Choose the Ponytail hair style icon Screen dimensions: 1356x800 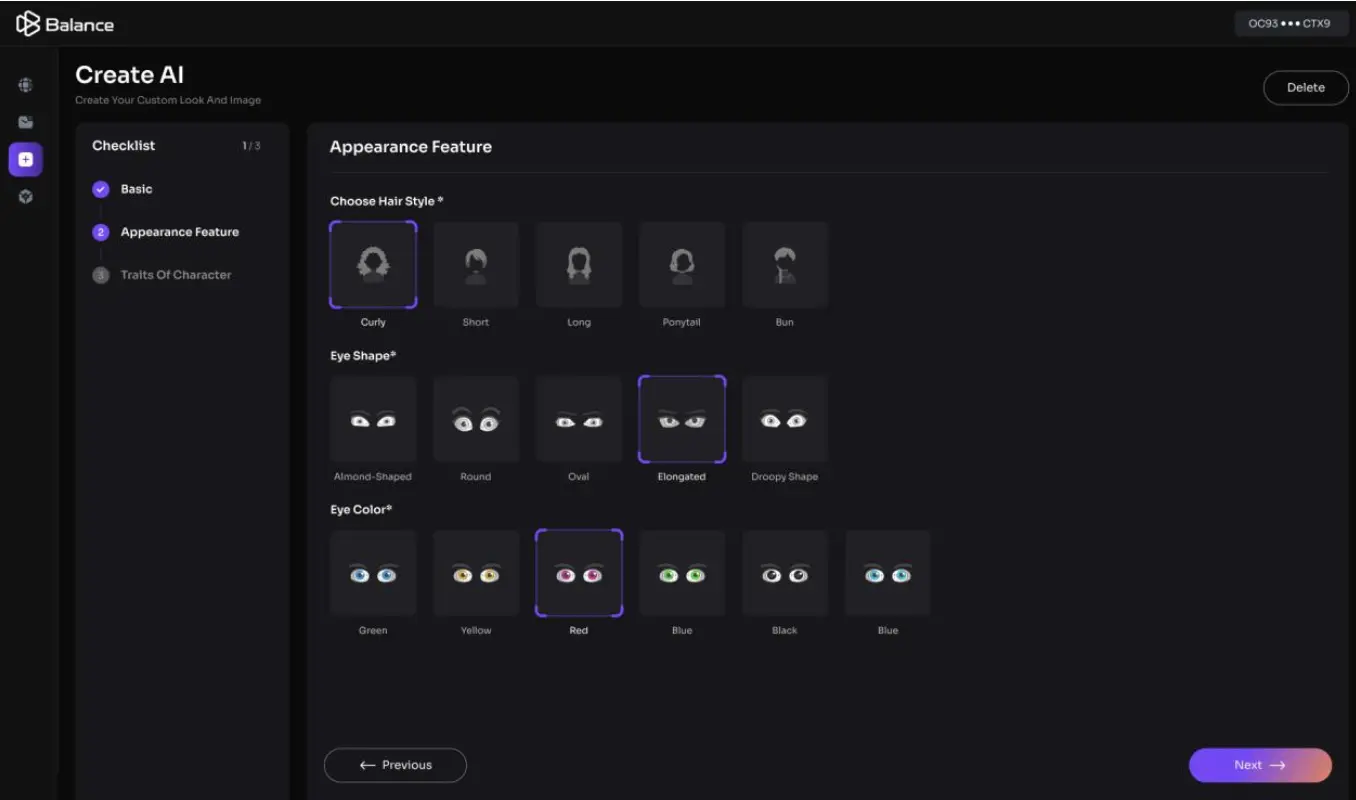[x=682, y=265]
